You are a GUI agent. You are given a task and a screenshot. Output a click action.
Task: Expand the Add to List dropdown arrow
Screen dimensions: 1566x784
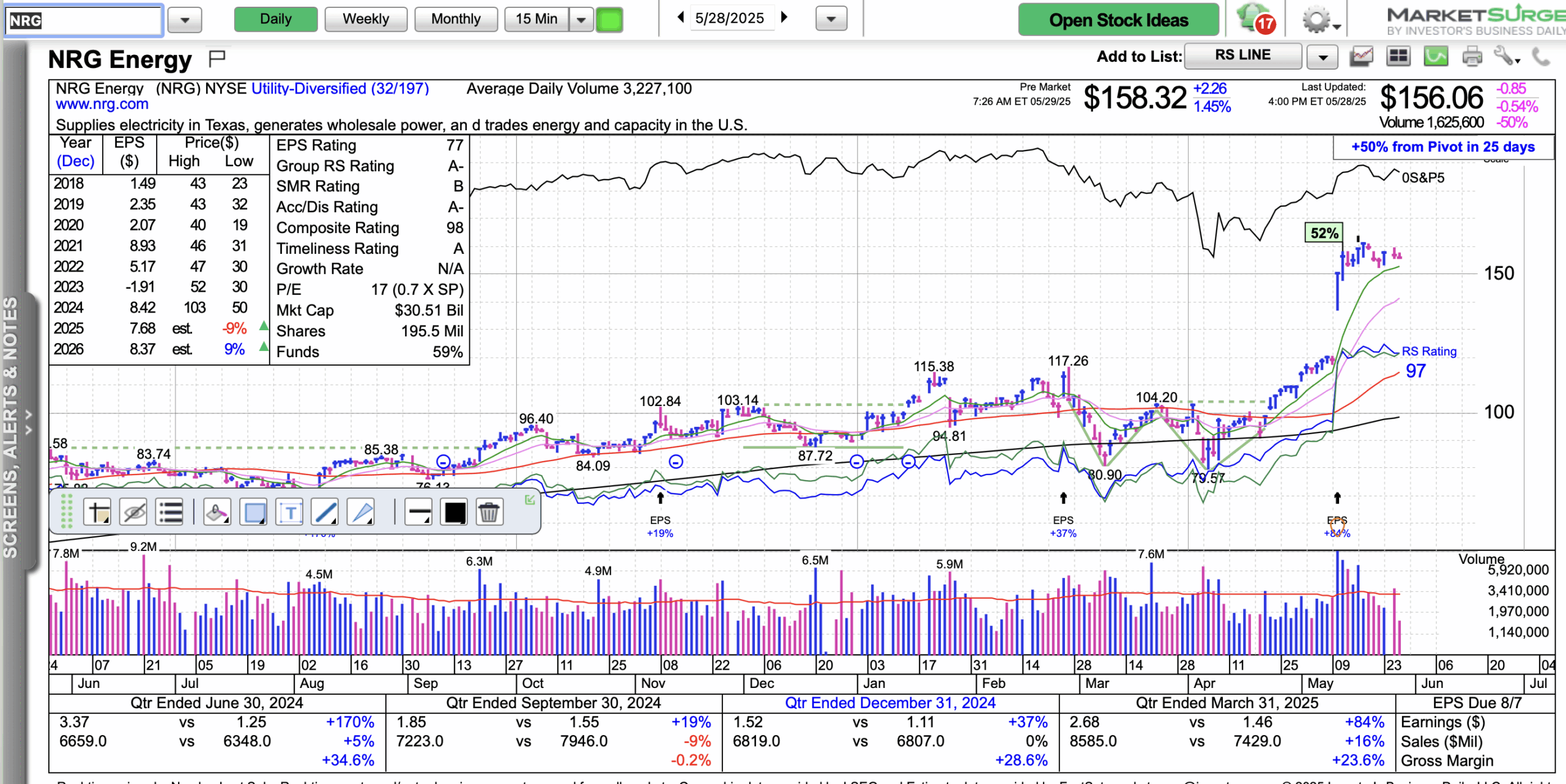tap(1323, 57)
